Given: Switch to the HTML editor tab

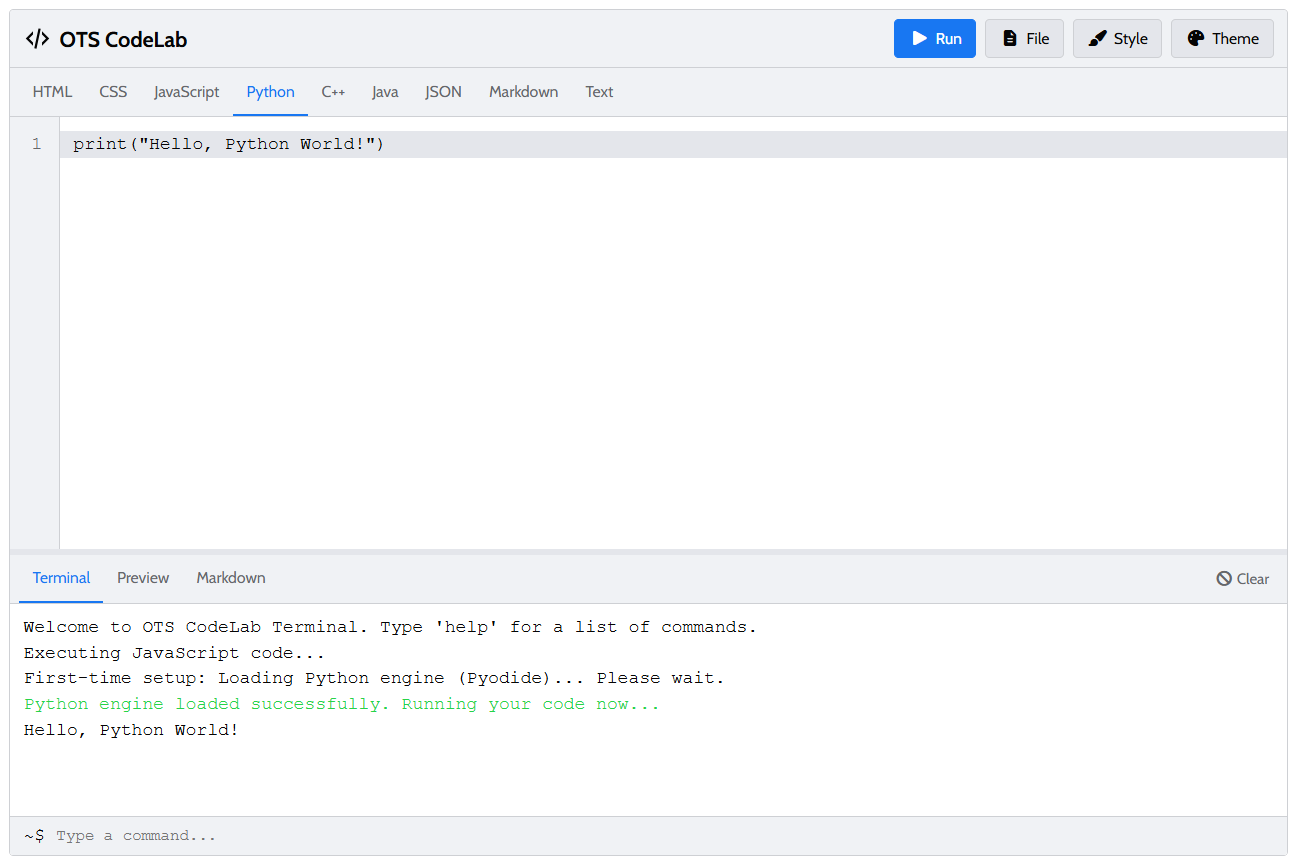Looking at the screenshot, I should [52, 91].
